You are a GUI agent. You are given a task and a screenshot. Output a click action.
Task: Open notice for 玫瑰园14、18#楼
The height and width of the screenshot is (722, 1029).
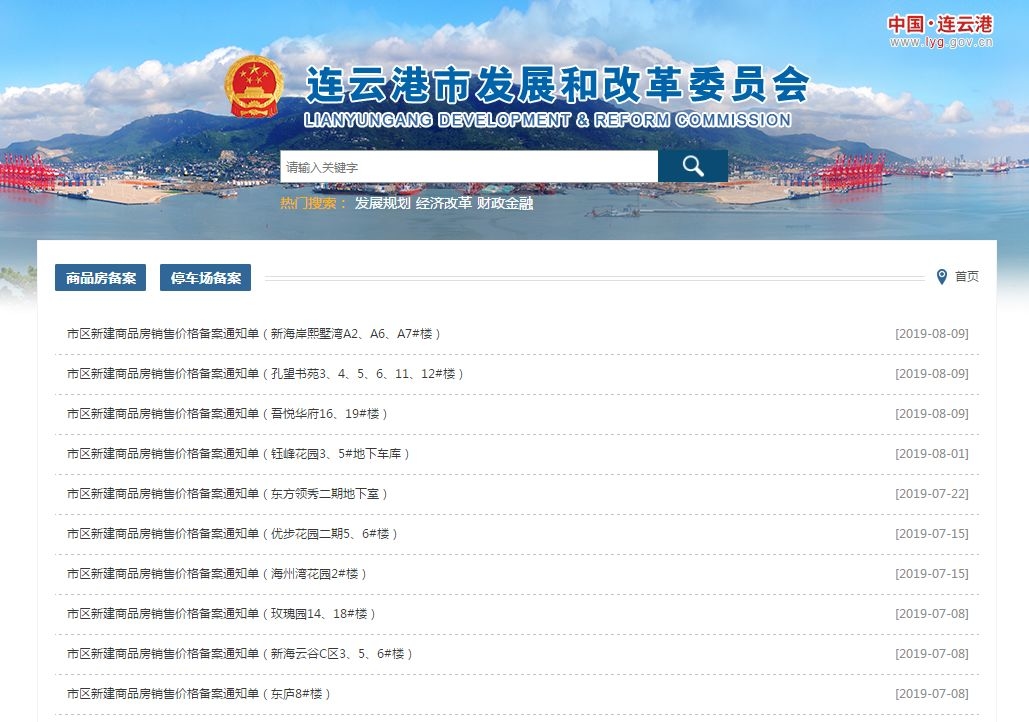(x=221, y=614)
